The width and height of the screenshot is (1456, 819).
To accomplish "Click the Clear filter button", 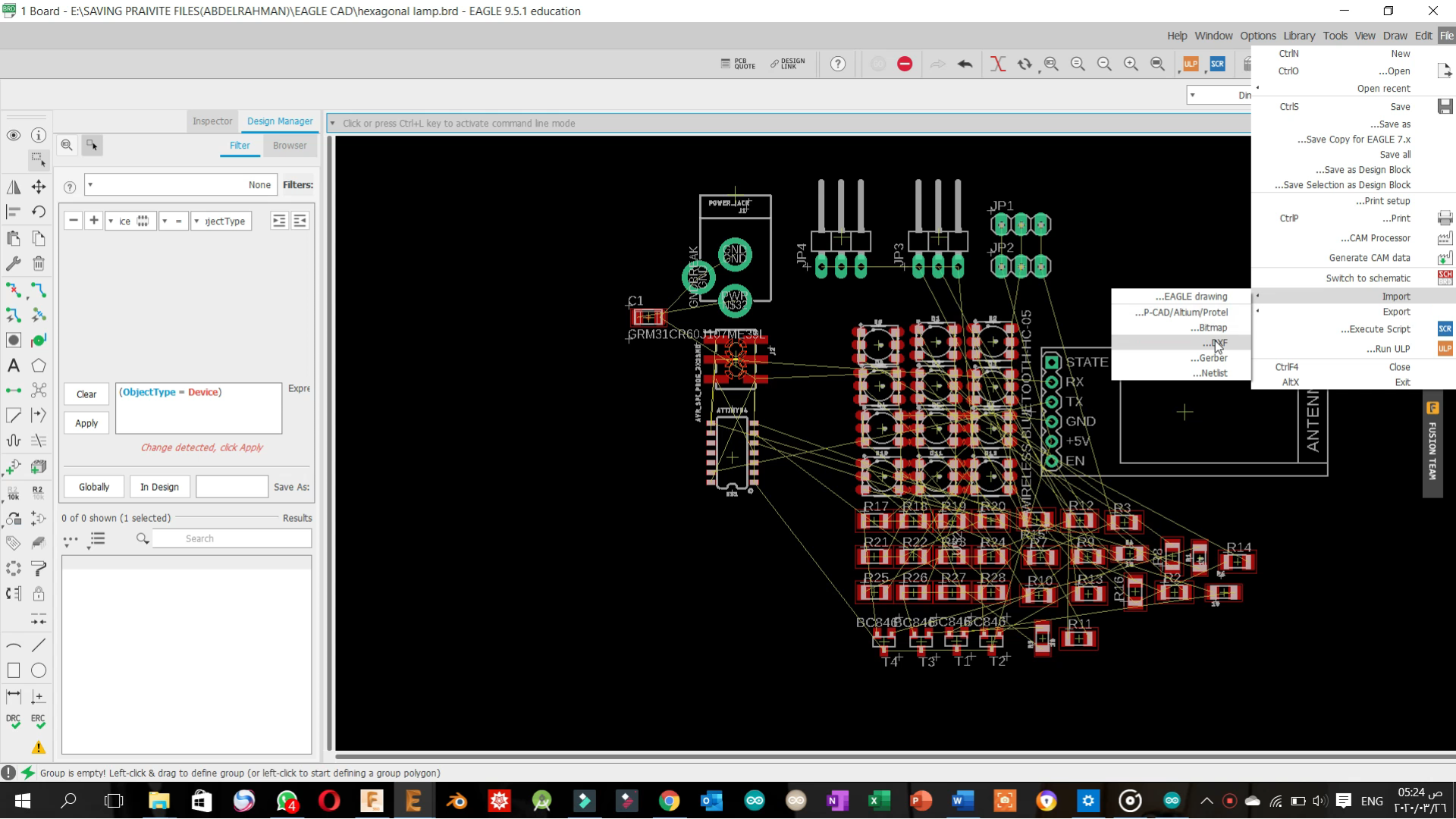I will (86, 394).
